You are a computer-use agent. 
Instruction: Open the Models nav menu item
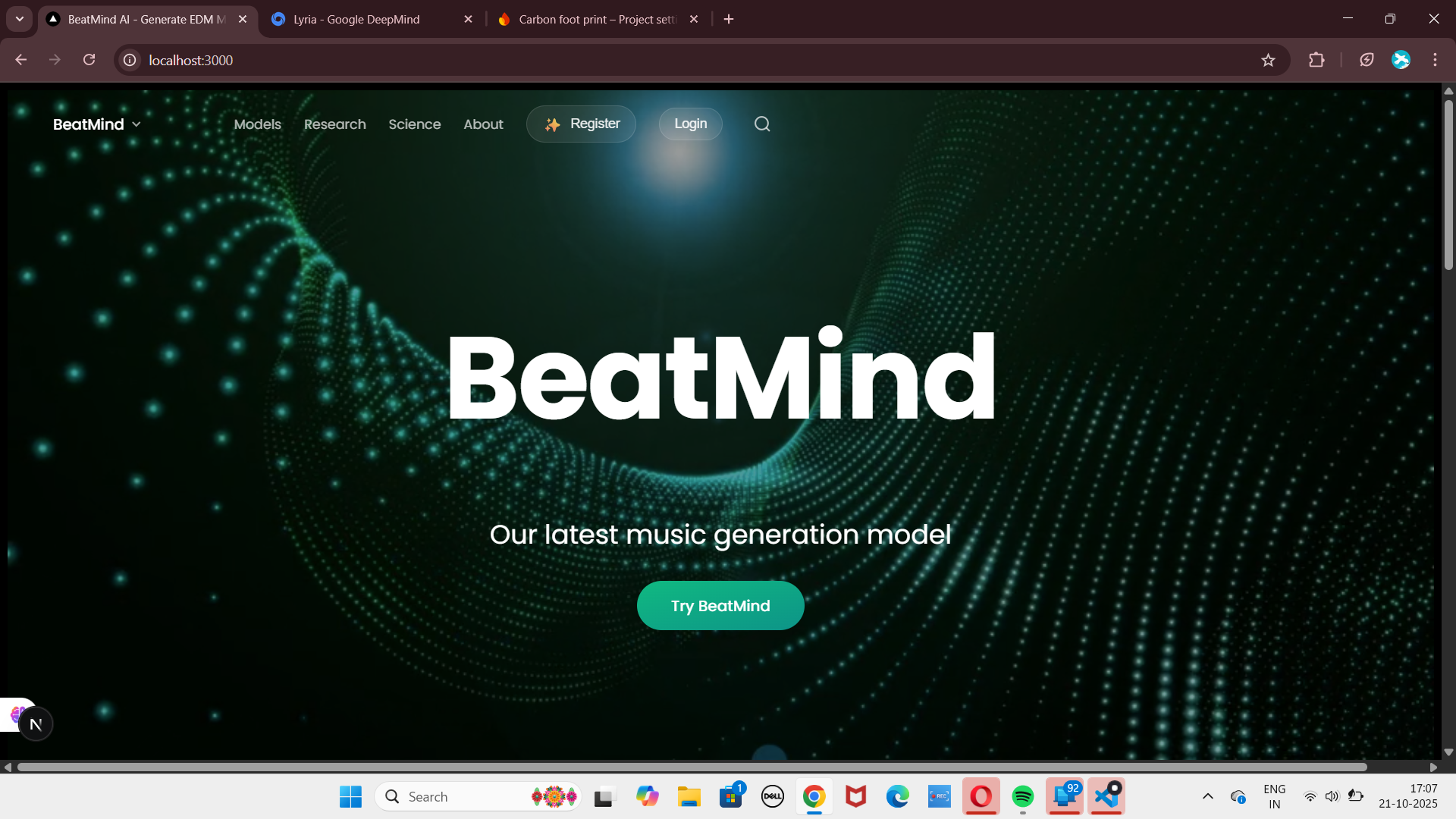coord(257,124)
